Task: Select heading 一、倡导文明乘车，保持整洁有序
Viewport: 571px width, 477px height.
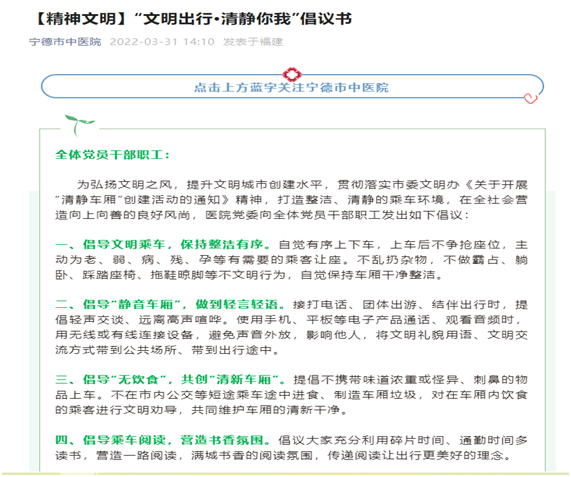Action: (163, 244)
